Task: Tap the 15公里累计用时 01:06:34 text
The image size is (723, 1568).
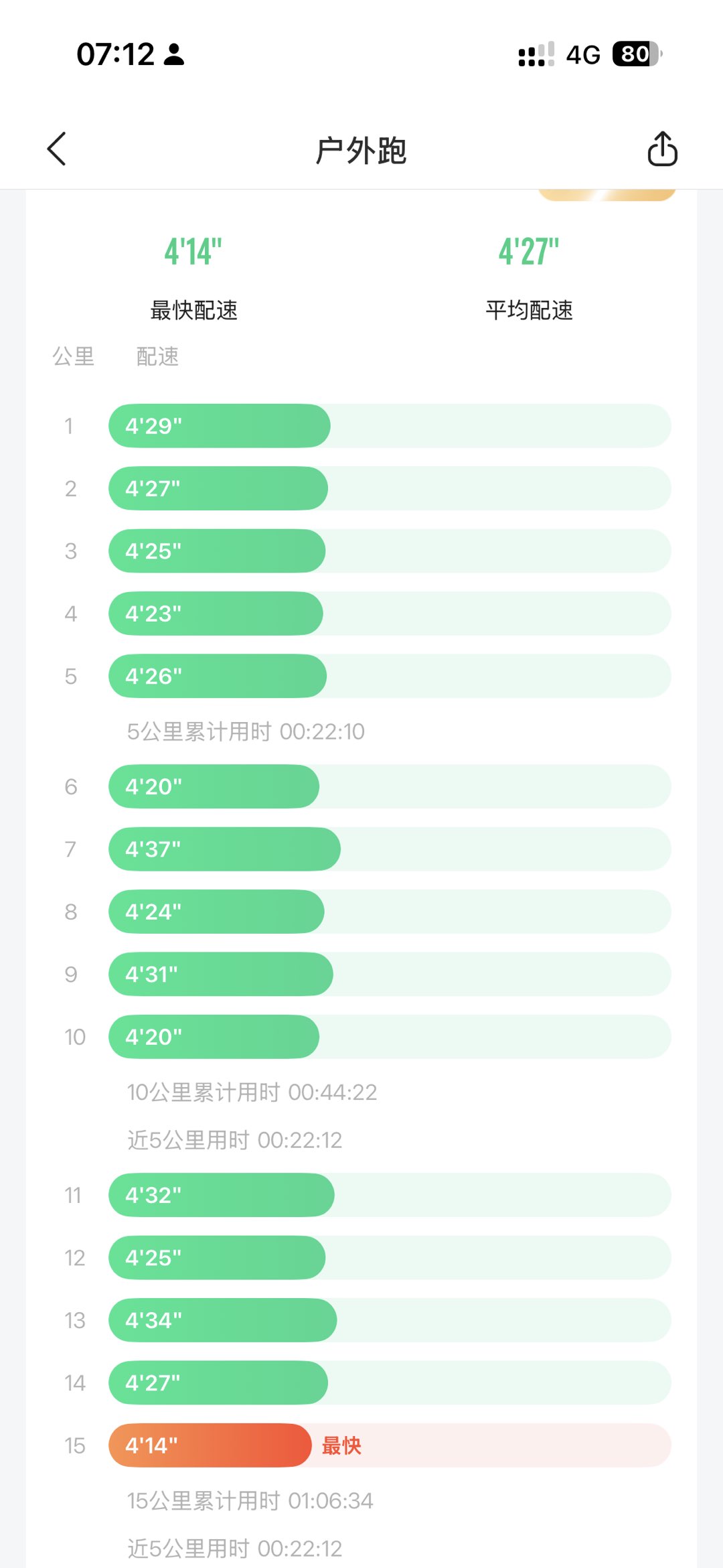Action: click(250, 1501)
